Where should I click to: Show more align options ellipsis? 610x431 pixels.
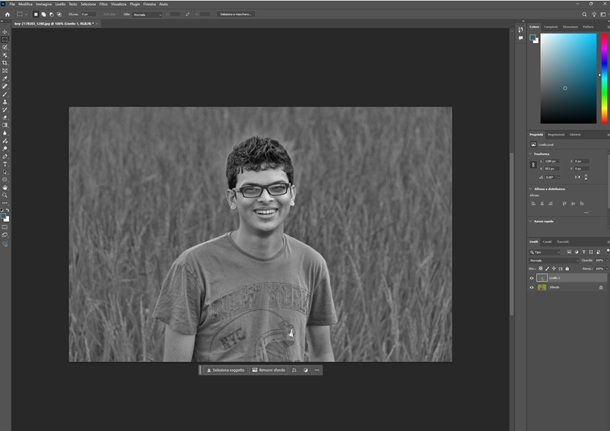(x=586, y=213)
